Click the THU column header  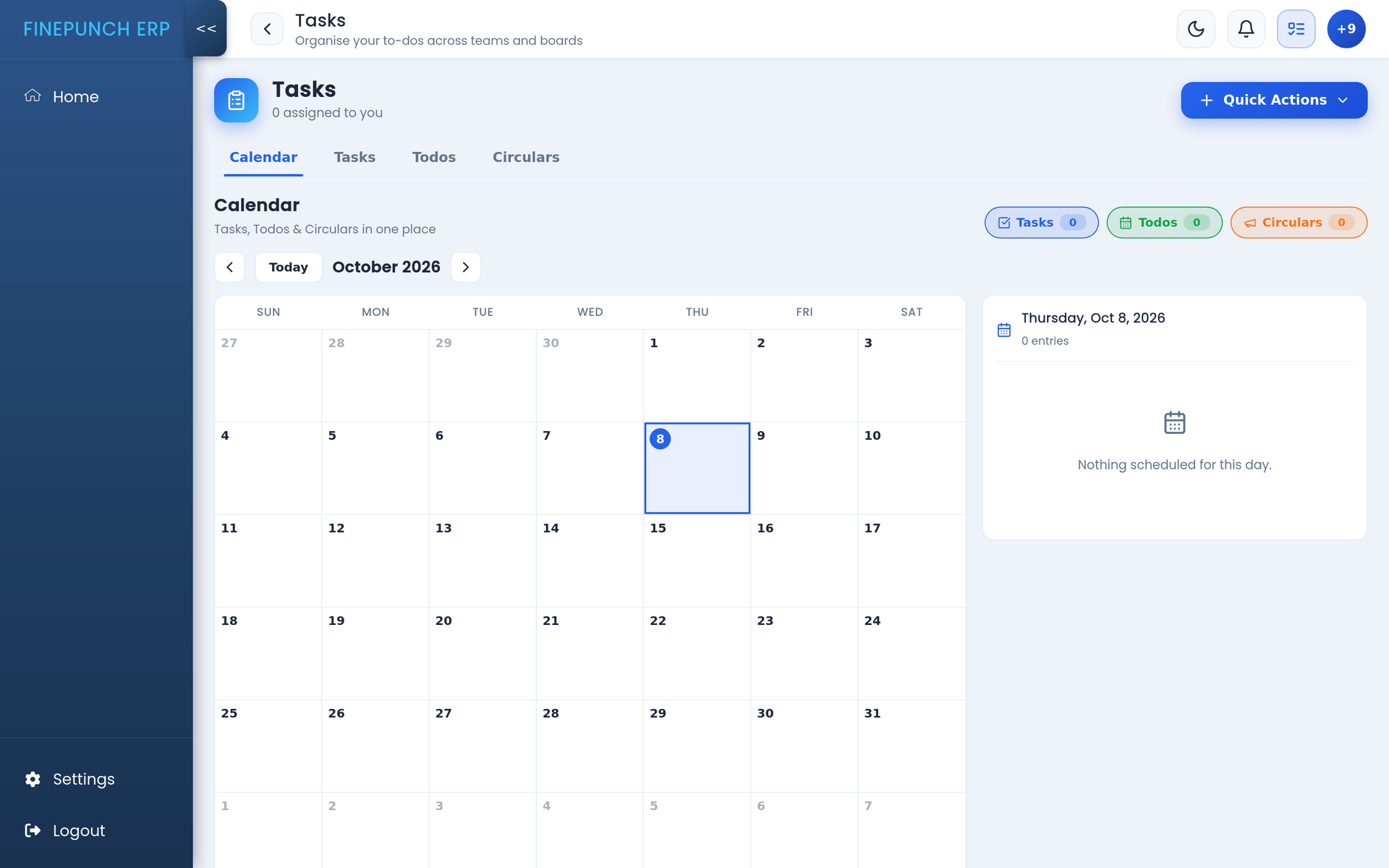697,312
